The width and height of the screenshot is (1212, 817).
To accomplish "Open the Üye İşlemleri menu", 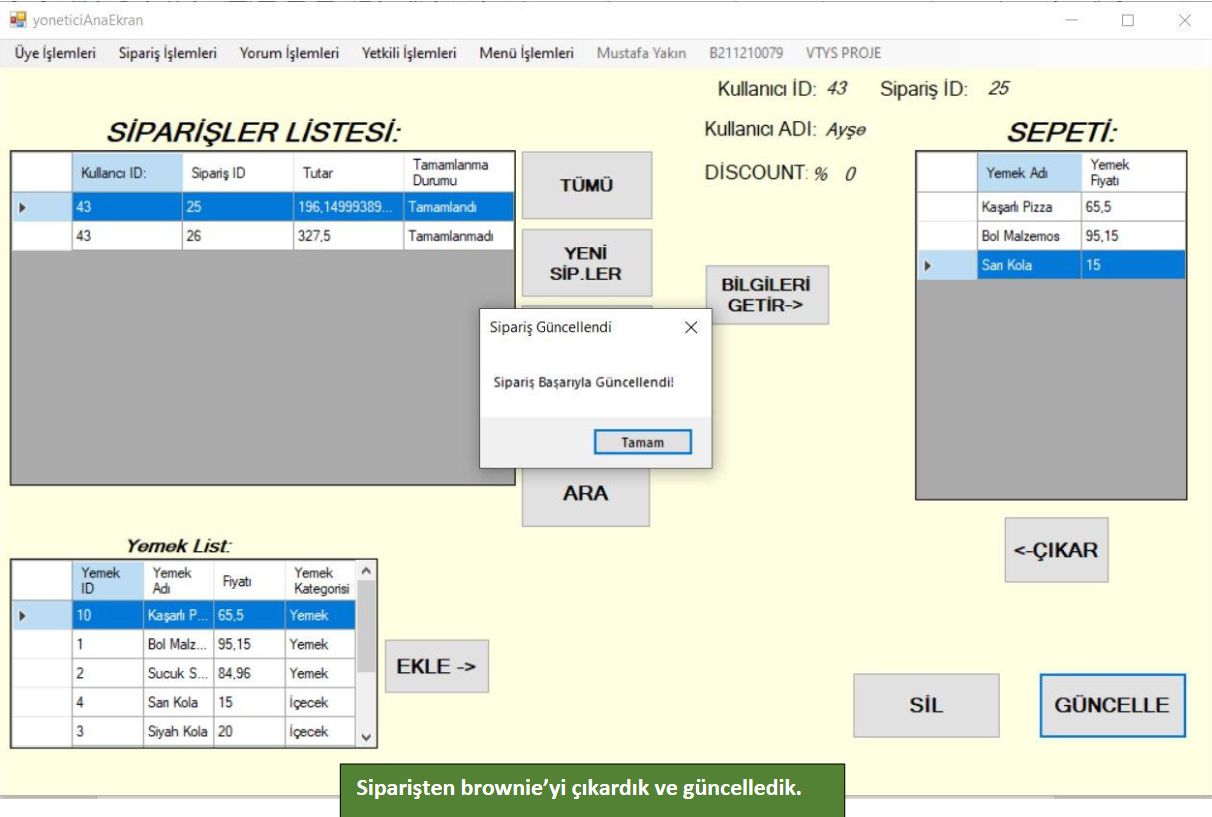I will [x=55, y=53].
